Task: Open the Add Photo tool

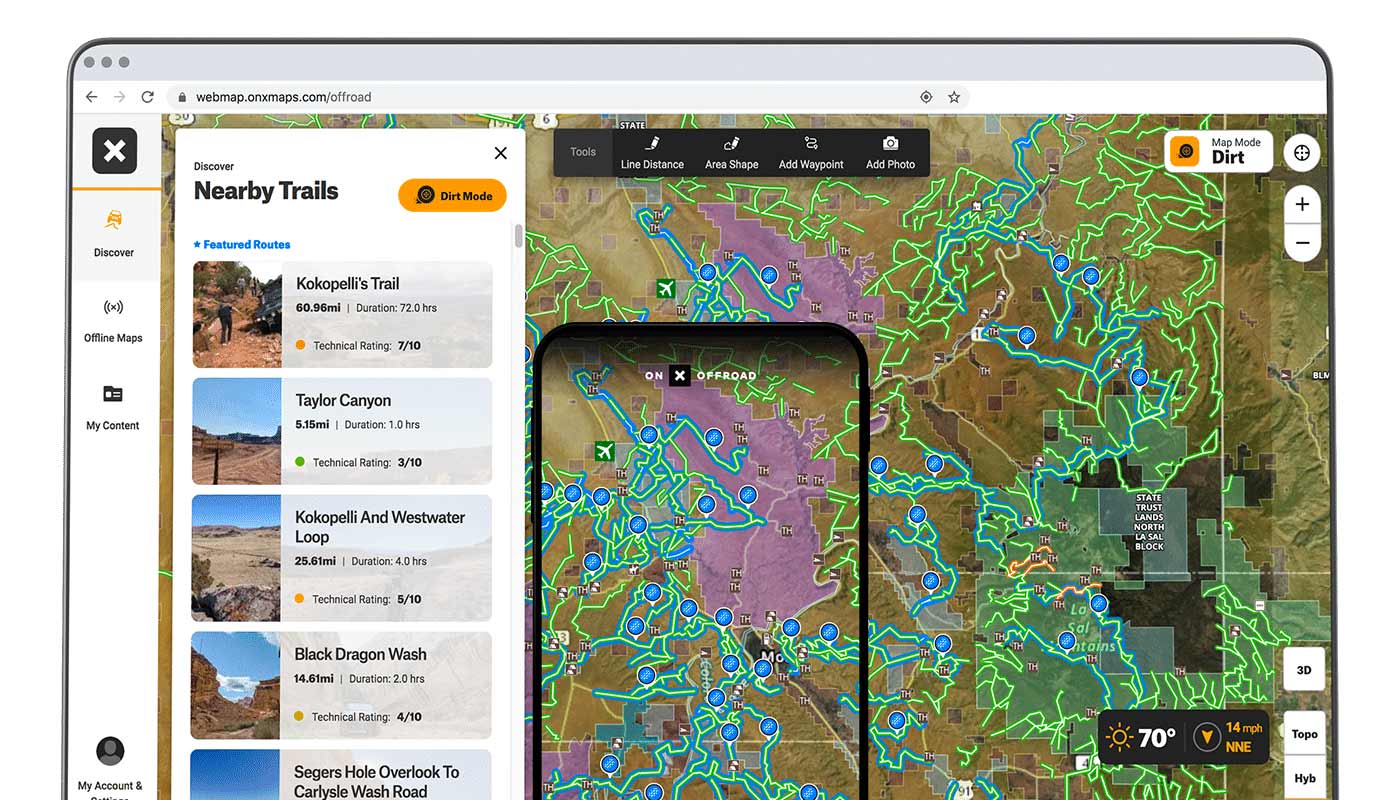Action: pyautogui.click(x=890, y=153)
